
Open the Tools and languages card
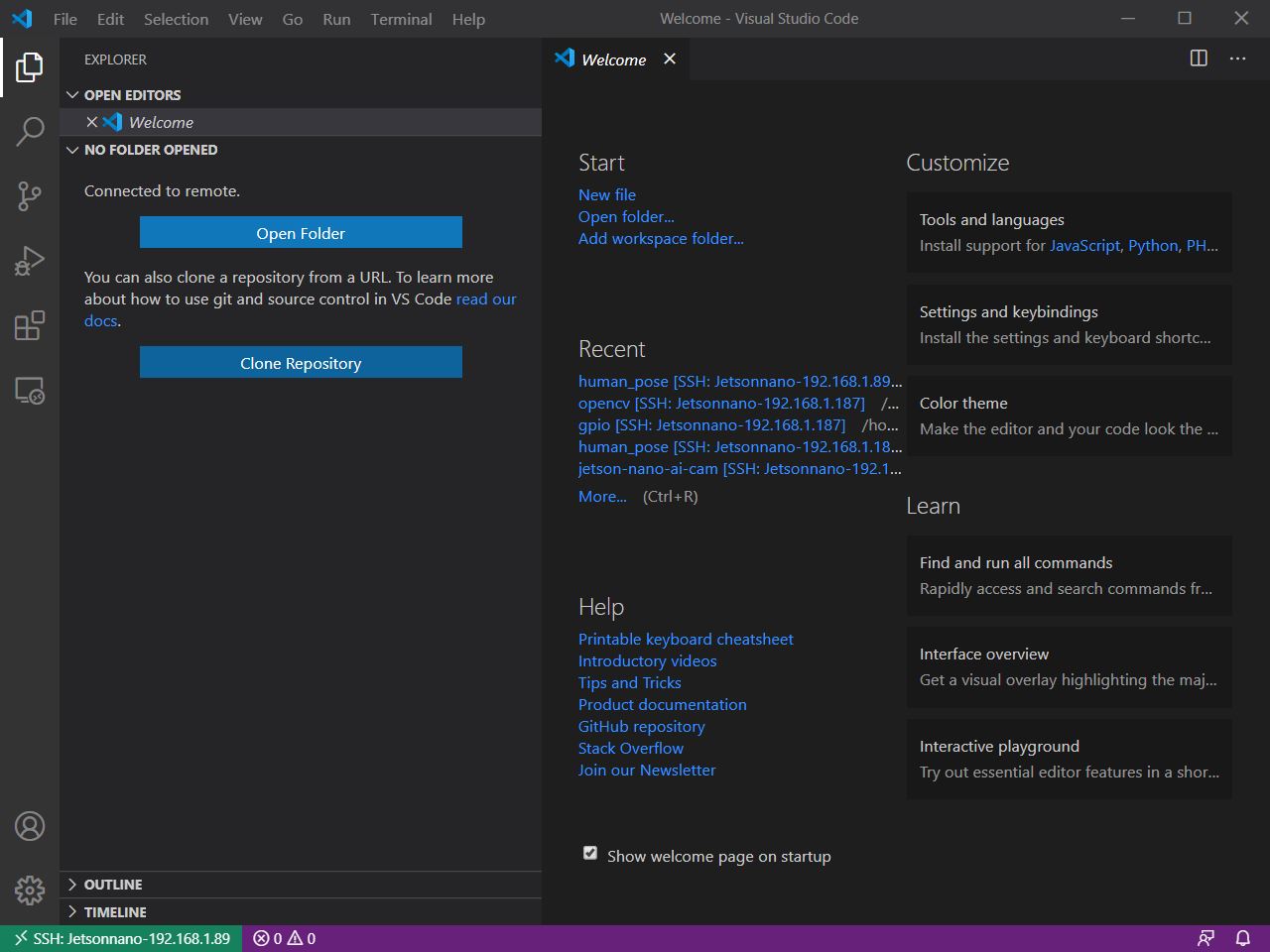tap(1069, 232)
